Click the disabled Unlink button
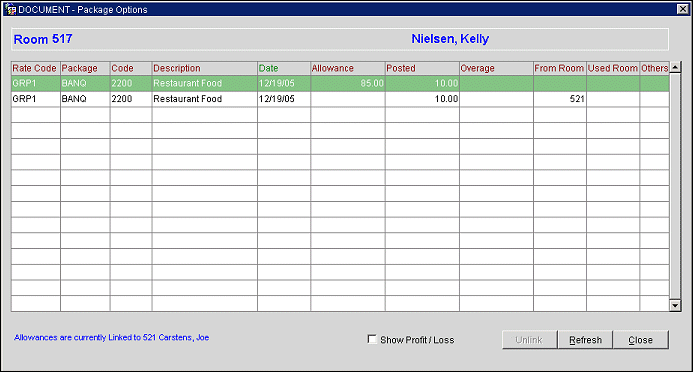 529,340
